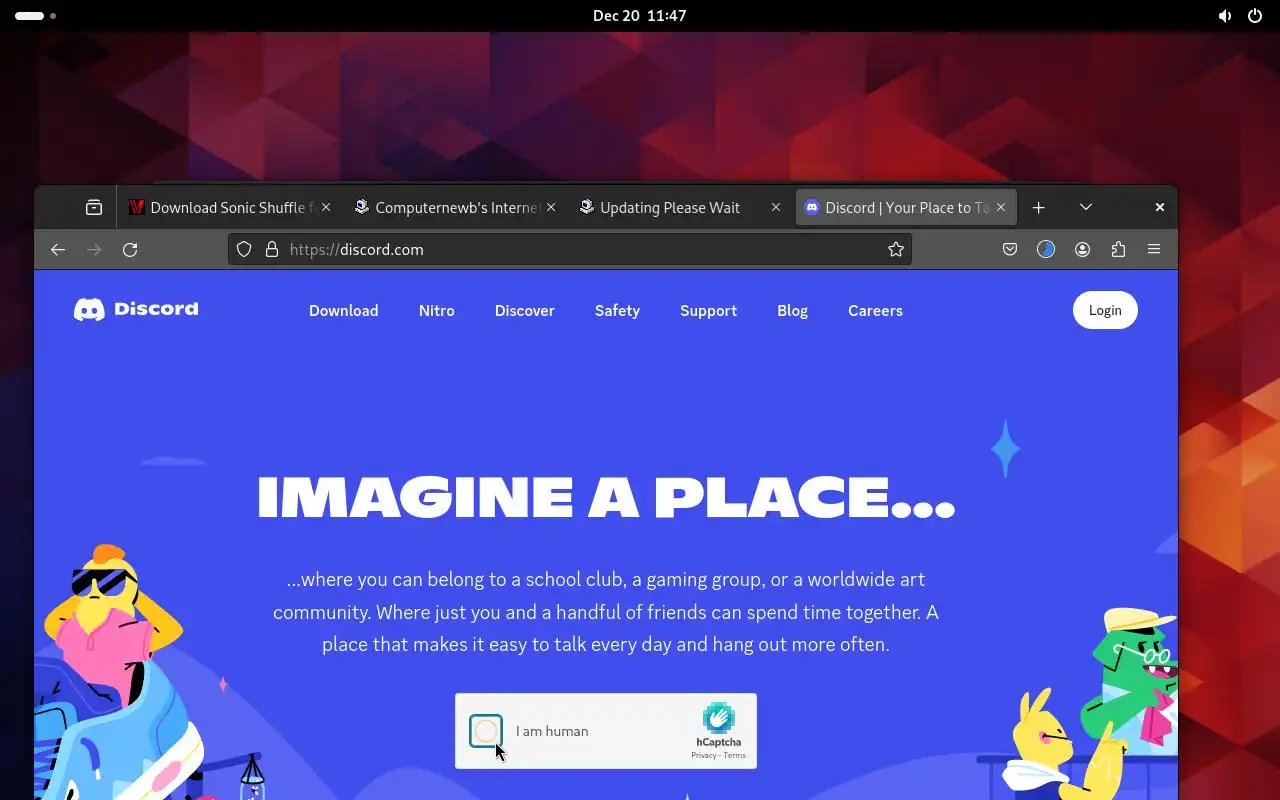The image size is (1280, 800).
Task: Open the Firefox hamburger menu
Action: (1154, 249)
